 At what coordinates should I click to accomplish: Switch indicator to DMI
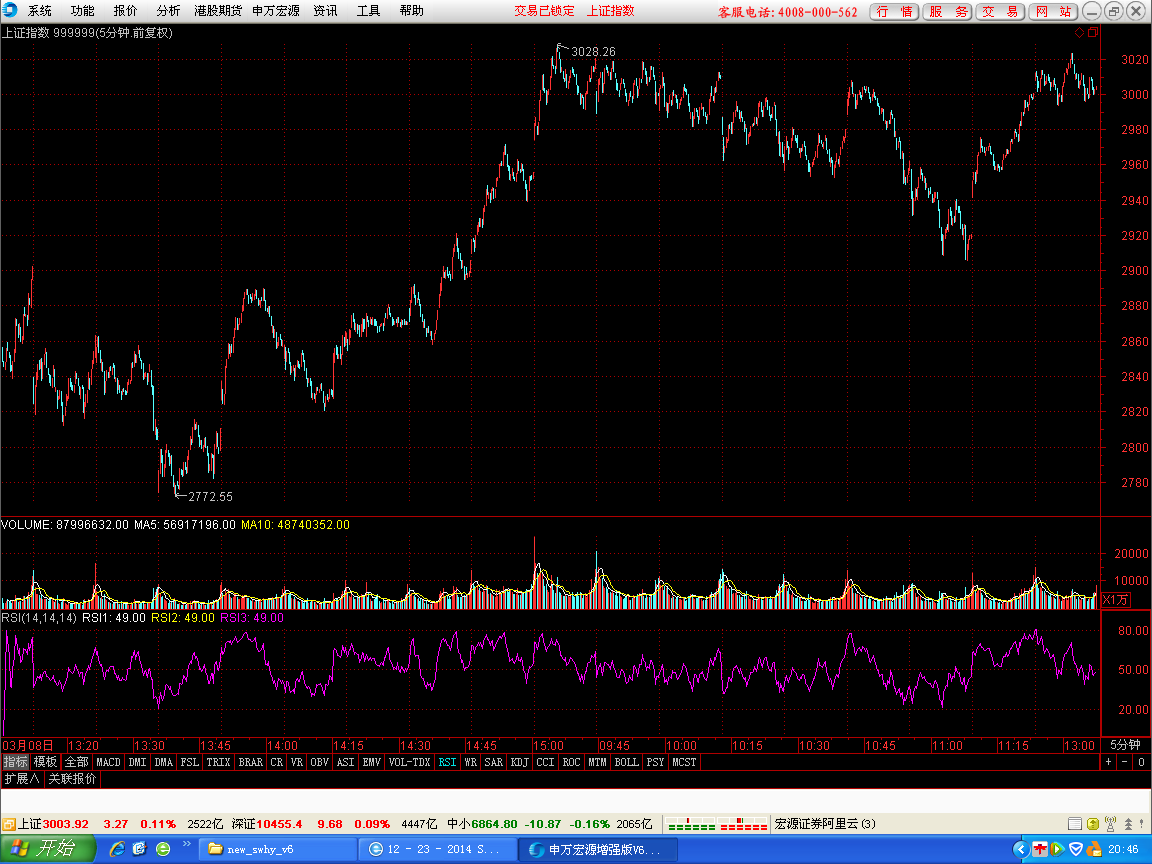point(137,763)
